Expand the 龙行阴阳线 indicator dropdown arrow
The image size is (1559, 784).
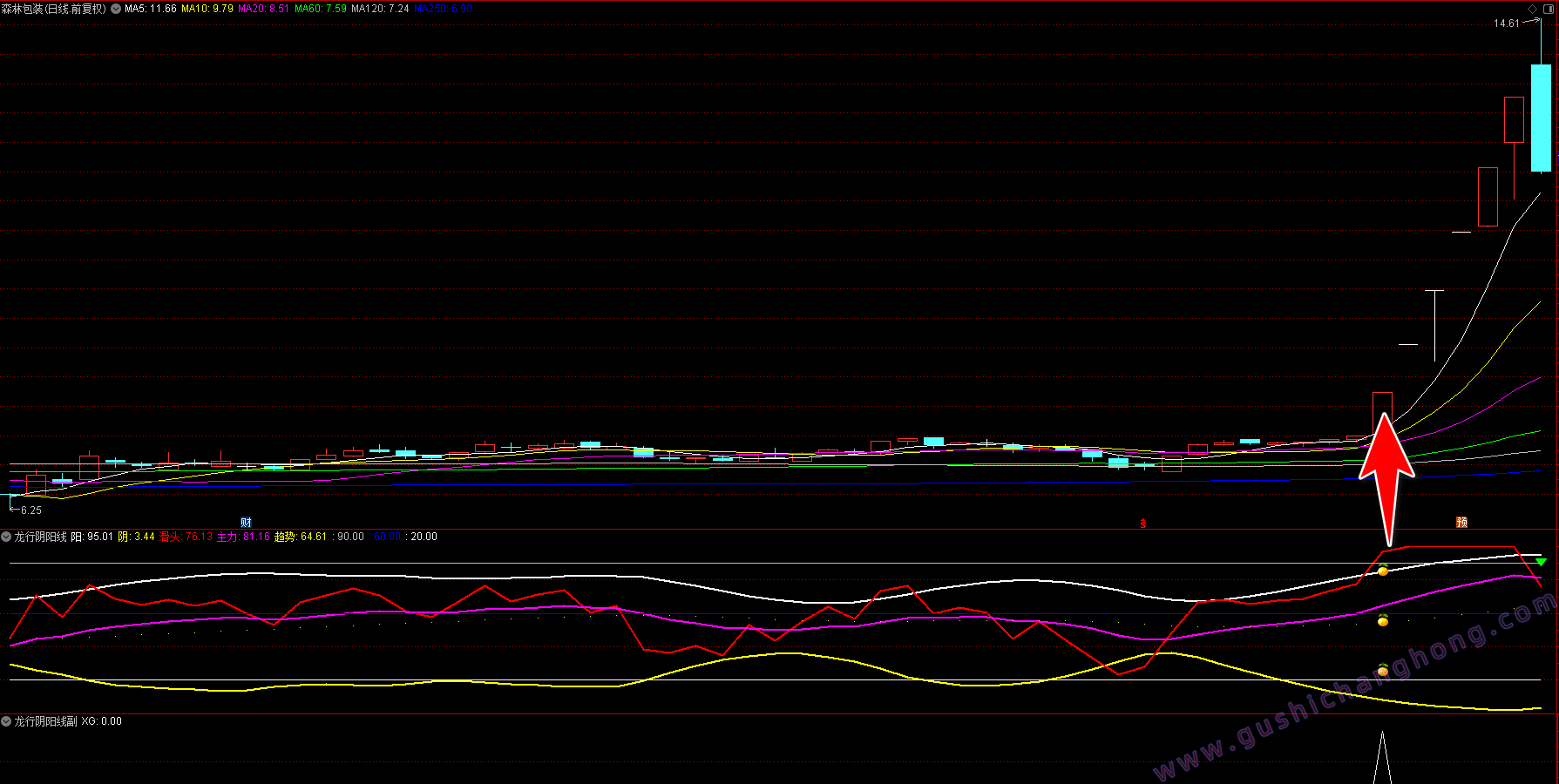(6, 537)
